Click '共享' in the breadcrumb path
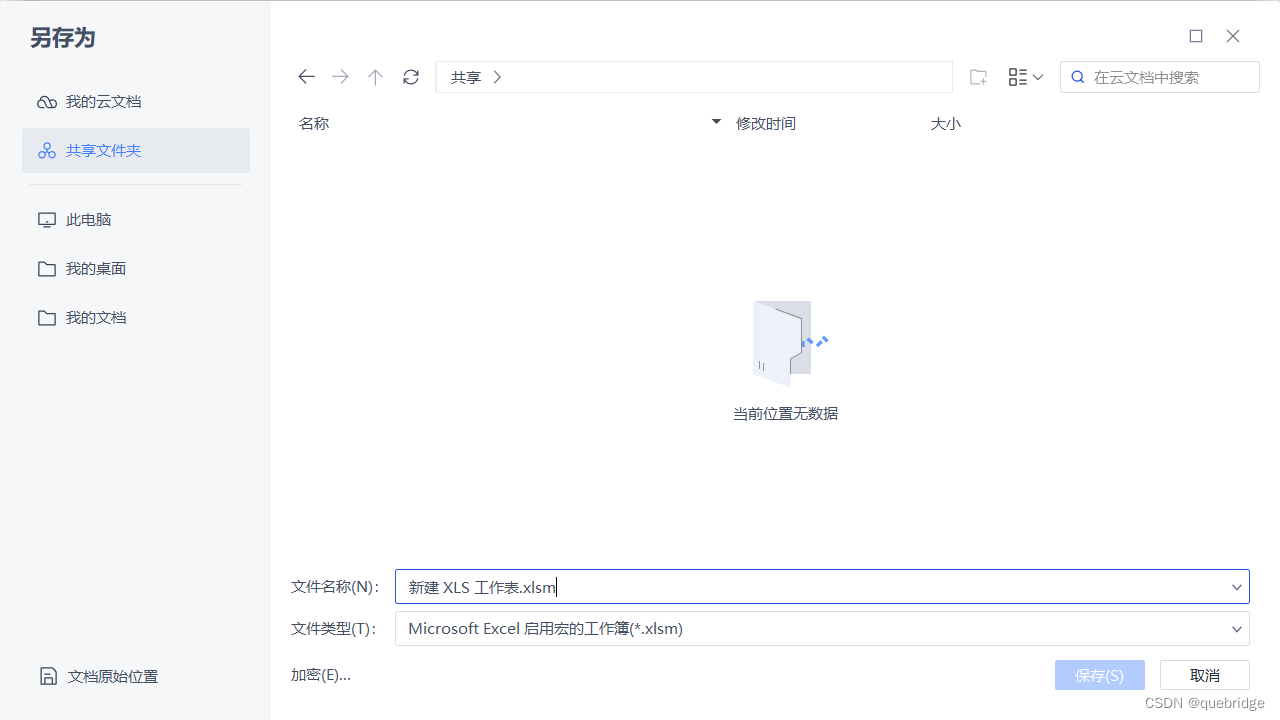1280x720 pixels. [x=465, y=76]
